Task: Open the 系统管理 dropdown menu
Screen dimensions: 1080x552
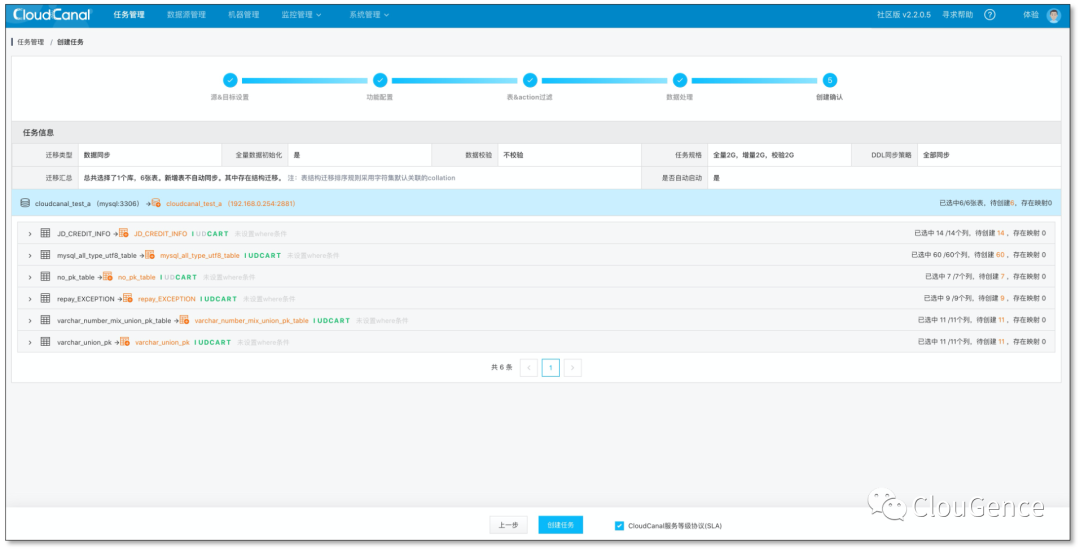Action: pyautogui.click(x=368, y=14)
